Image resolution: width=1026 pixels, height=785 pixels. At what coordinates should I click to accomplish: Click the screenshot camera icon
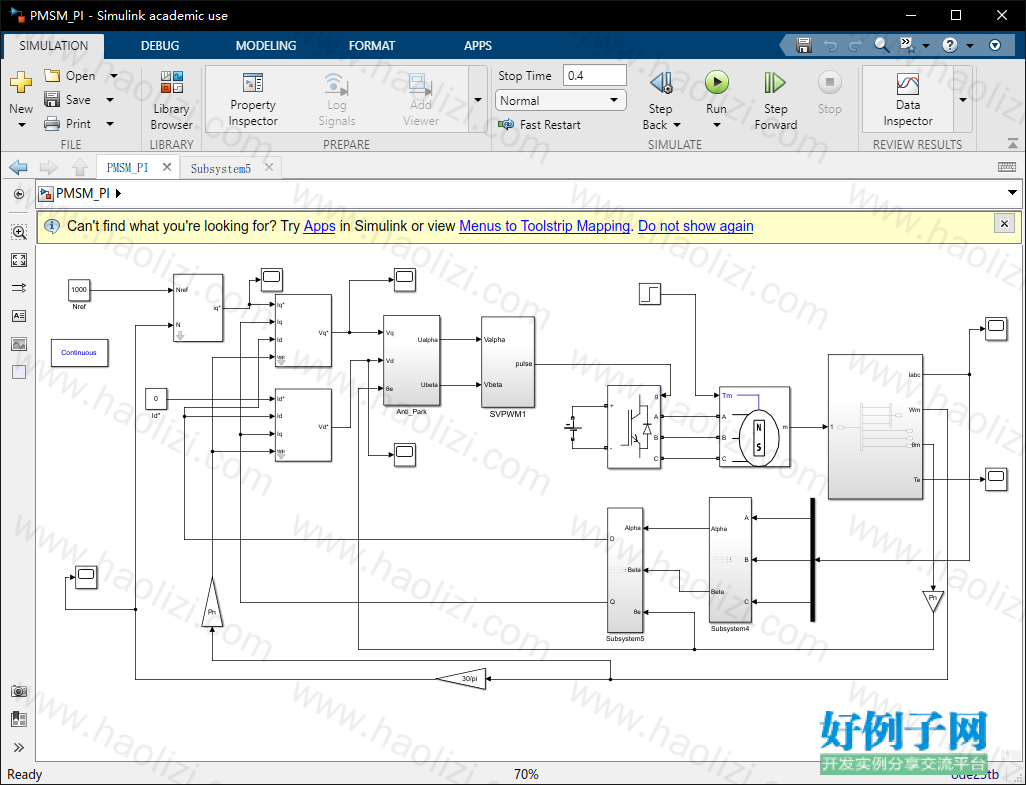click(x=19, y=691)
